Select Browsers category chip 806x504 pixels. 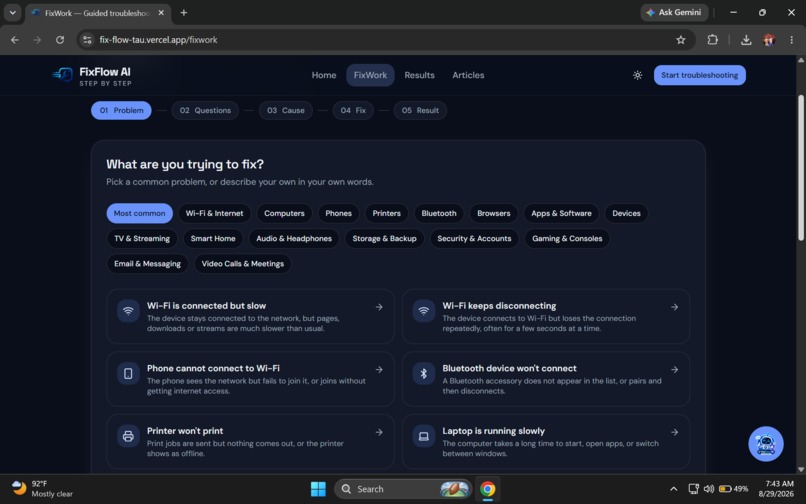pos(493,213)
